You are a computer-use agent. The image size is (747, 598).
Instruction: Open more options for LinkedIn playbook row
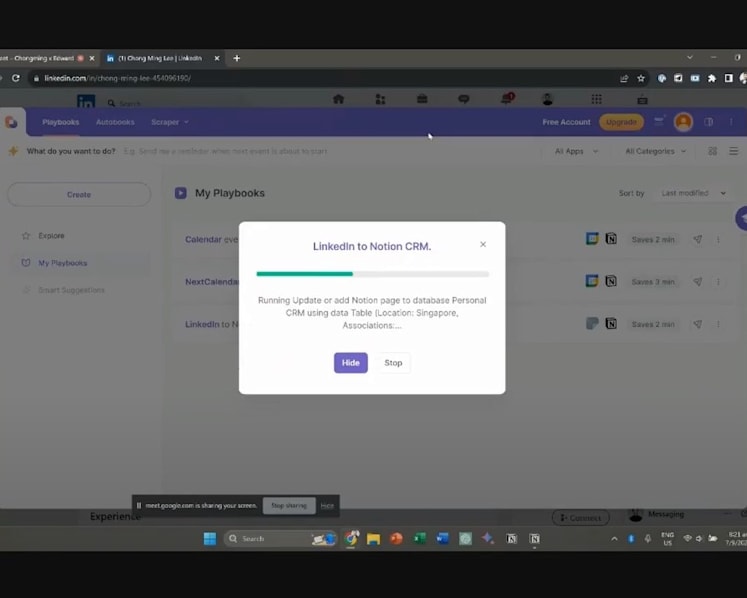tap(718, 324)
